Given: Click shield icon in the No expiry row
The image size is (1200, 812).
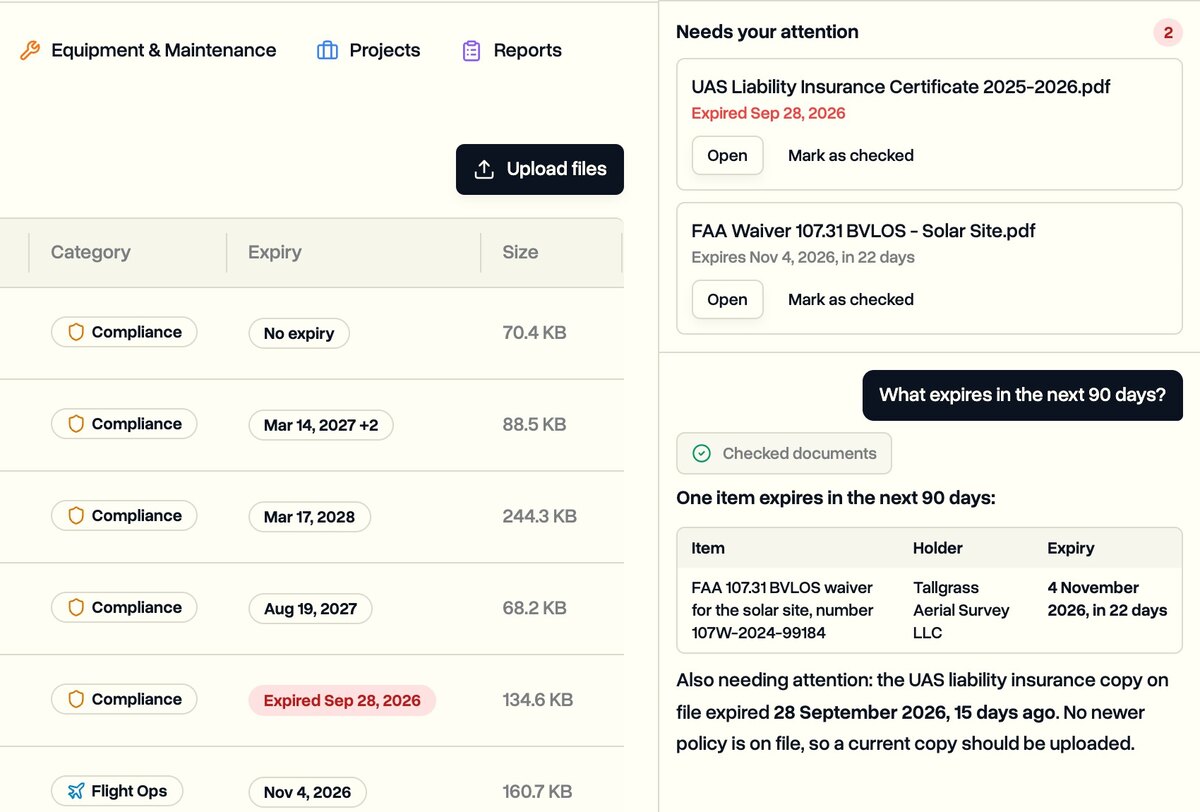Looking at the screenshot, I should (x=76, y=332).
